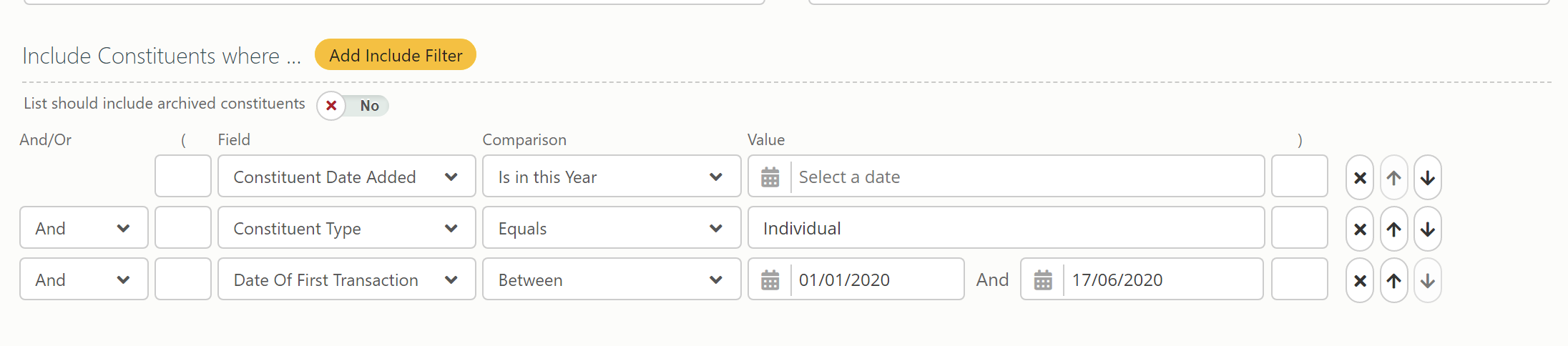Move Constituent Date Added filter down
The width and height of the screenshot is (1568, 346).
click(x=1428, y=177)
